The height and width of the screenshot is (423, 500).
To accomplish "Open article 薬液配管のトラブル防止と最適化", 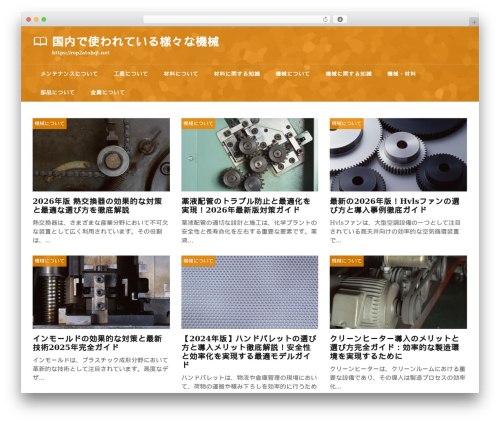I will click(x=246, y=205).
